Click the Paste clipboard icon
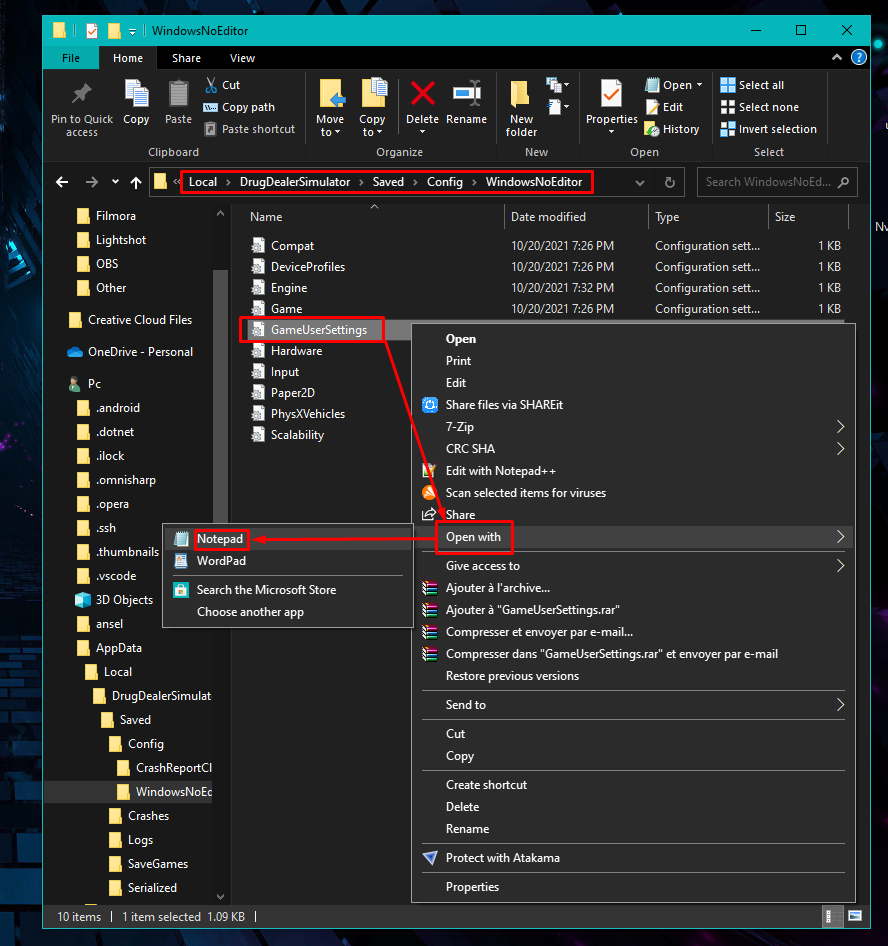The height and width of the screenshot is (946, 888). click(x=178, y=94)
